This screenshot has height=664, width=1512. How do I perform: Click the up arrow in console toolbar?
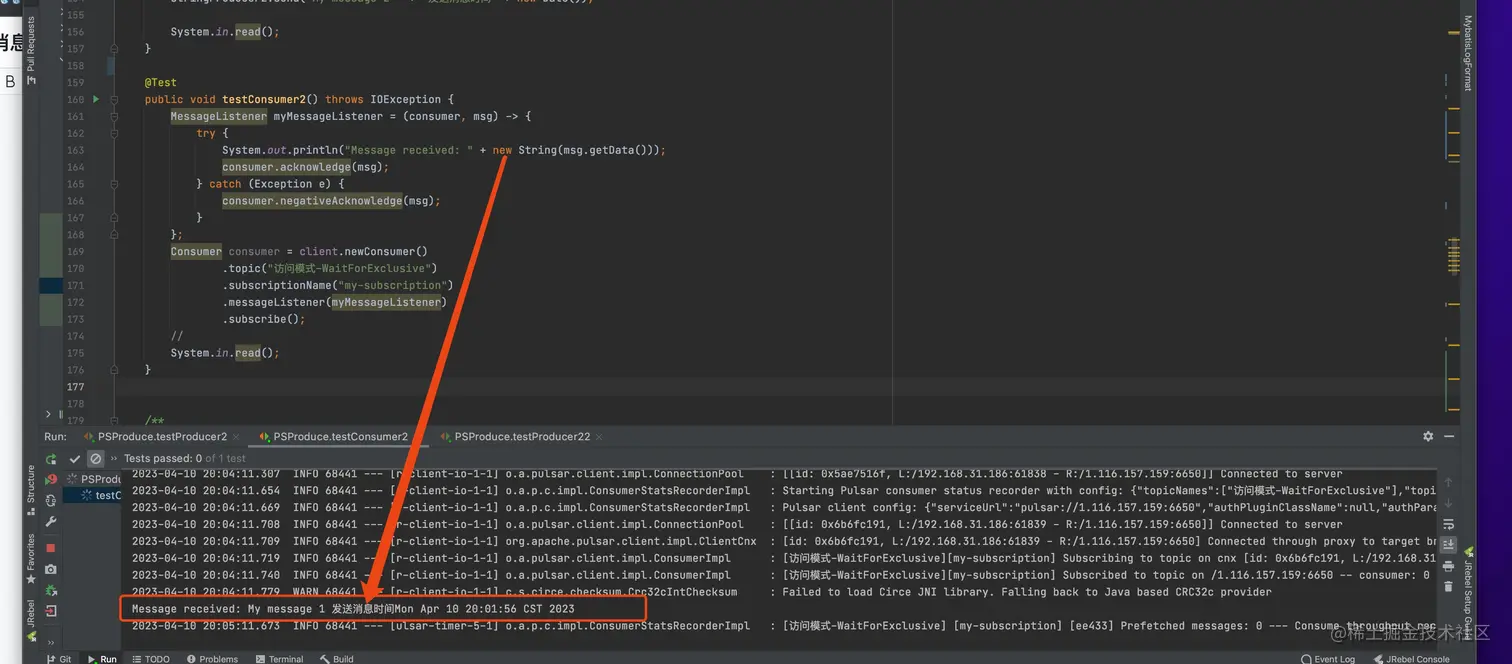pyautogui.click(x=1449, y=481)
